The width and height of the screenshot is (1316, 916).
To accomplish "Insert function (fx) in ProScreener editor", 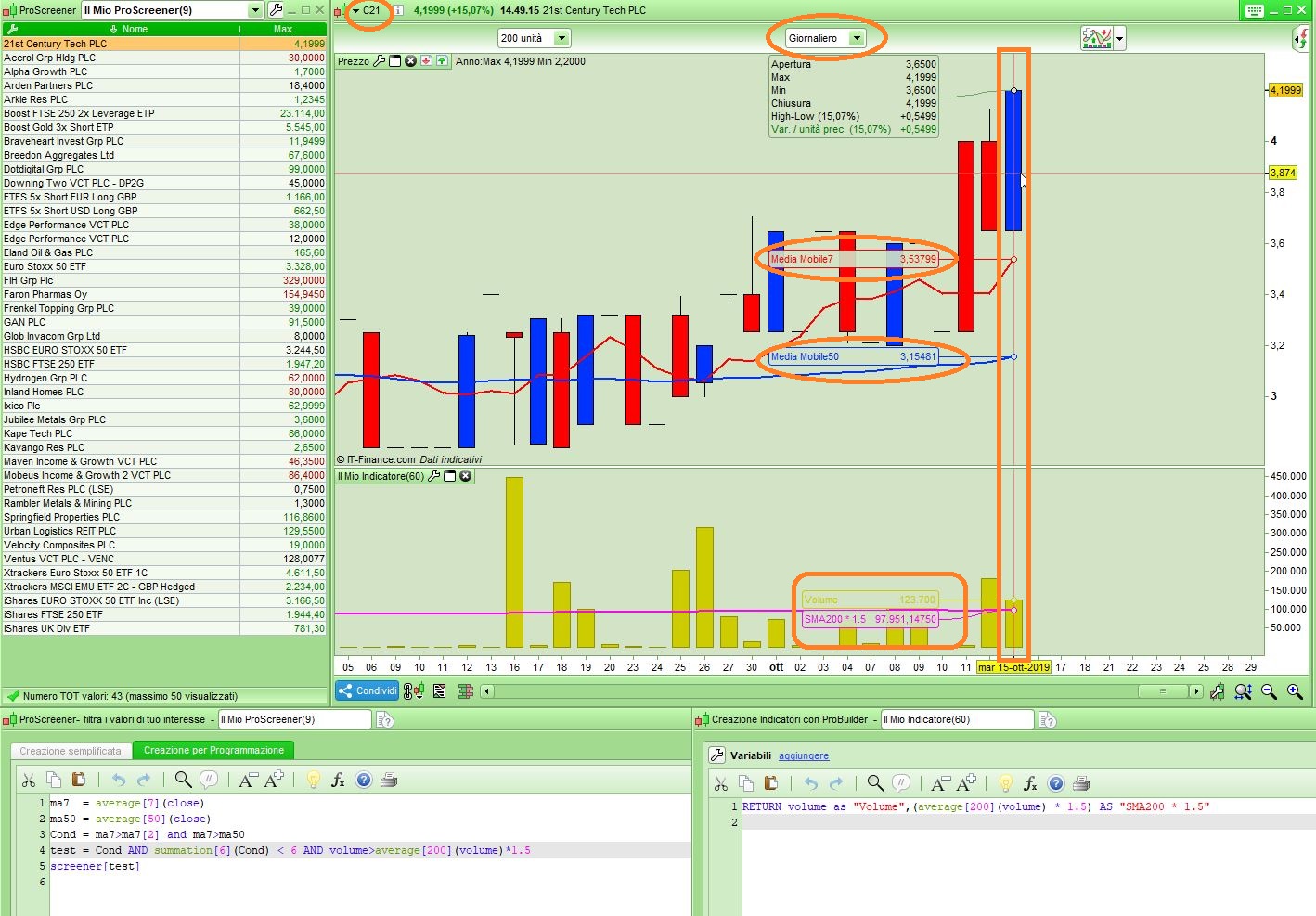I will click(338, 781).
